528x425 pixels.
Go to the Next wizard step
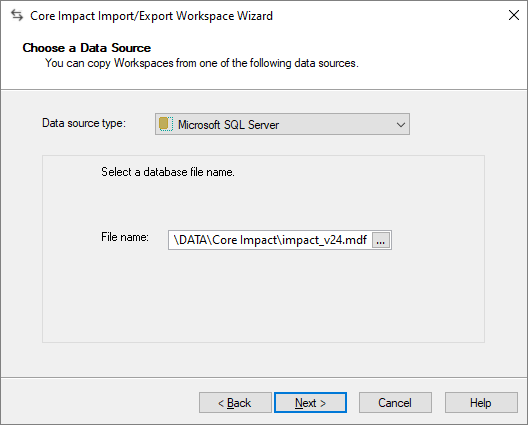point(310,402)
